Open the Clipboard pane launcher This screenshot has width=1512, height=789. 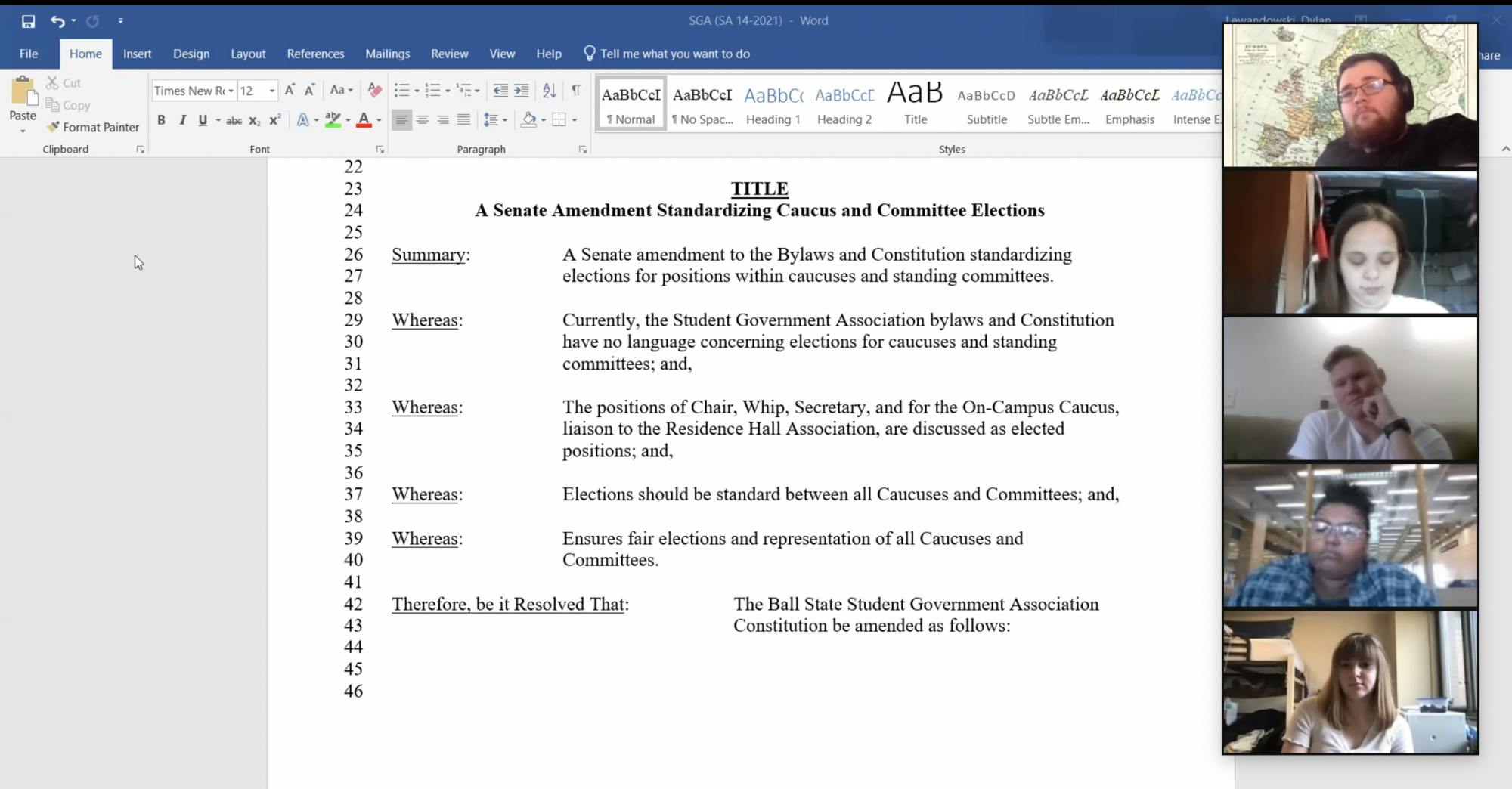[141, 150]
